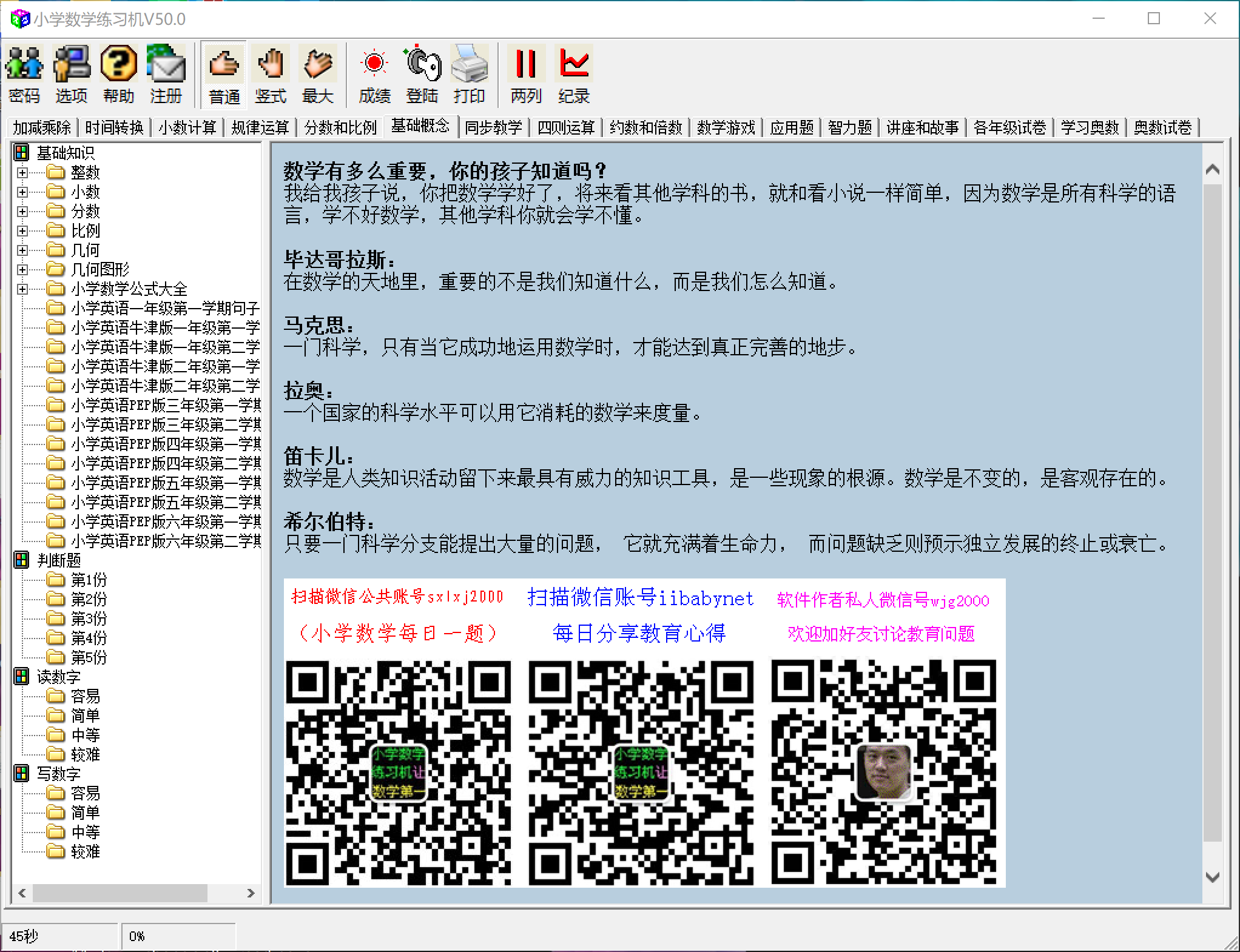Click folder icon beside 小学英语一年级第一学期句子
The image size is (1240, 952).
point(56,308)
